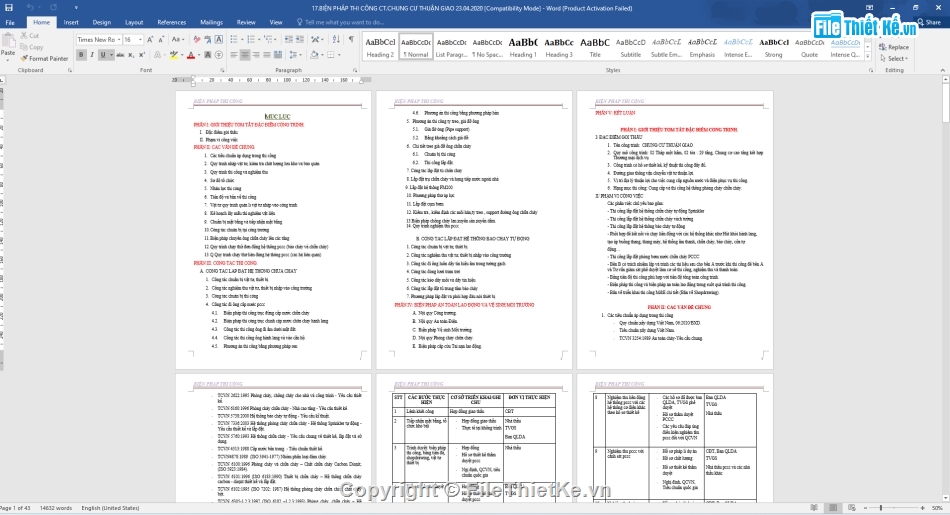
Task: Click the Paste clipboard icon
Action: coord(8,42)
